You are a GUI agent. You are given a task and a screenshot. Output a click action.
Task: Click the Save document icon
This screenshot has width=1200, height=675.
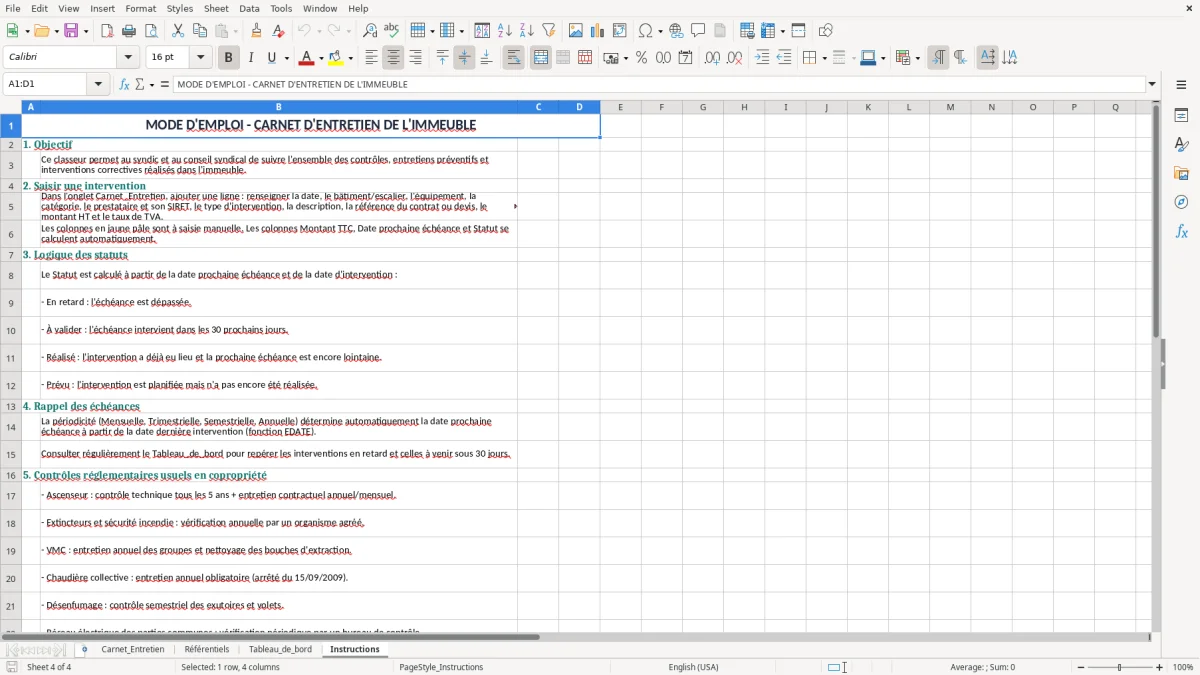(x=72, y=31)
